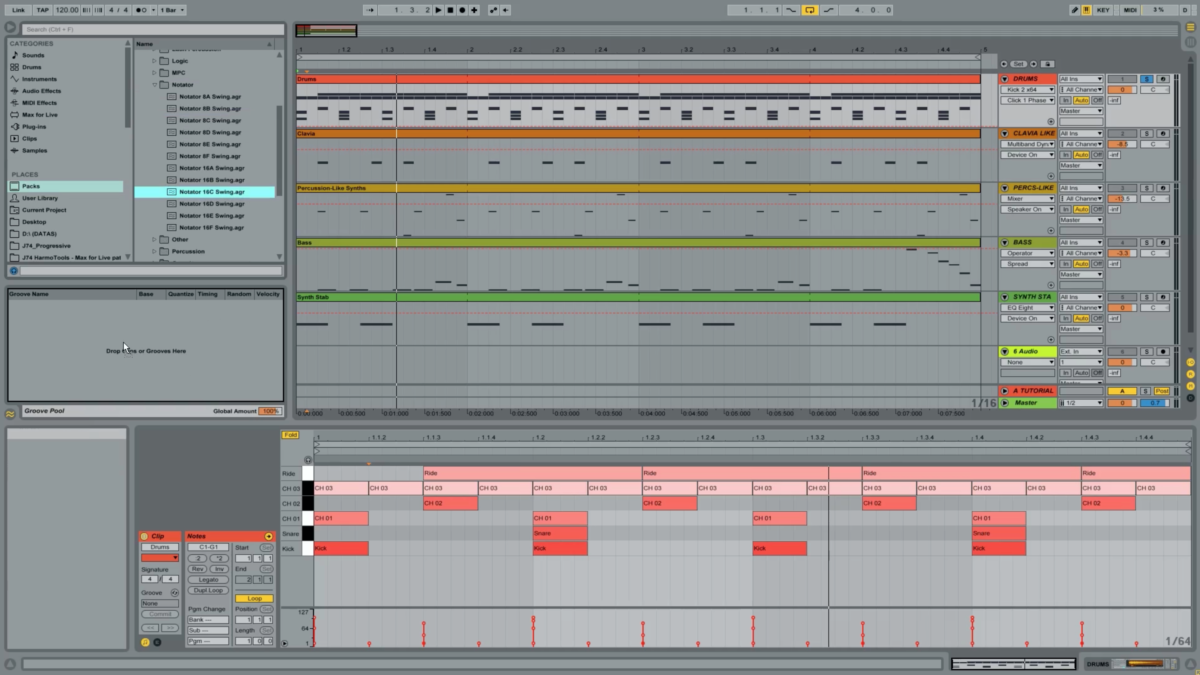The image size is (1200, 675).
Task: Click the MIDI arrangement overdub plus button
Action: (x=474, y=9)
